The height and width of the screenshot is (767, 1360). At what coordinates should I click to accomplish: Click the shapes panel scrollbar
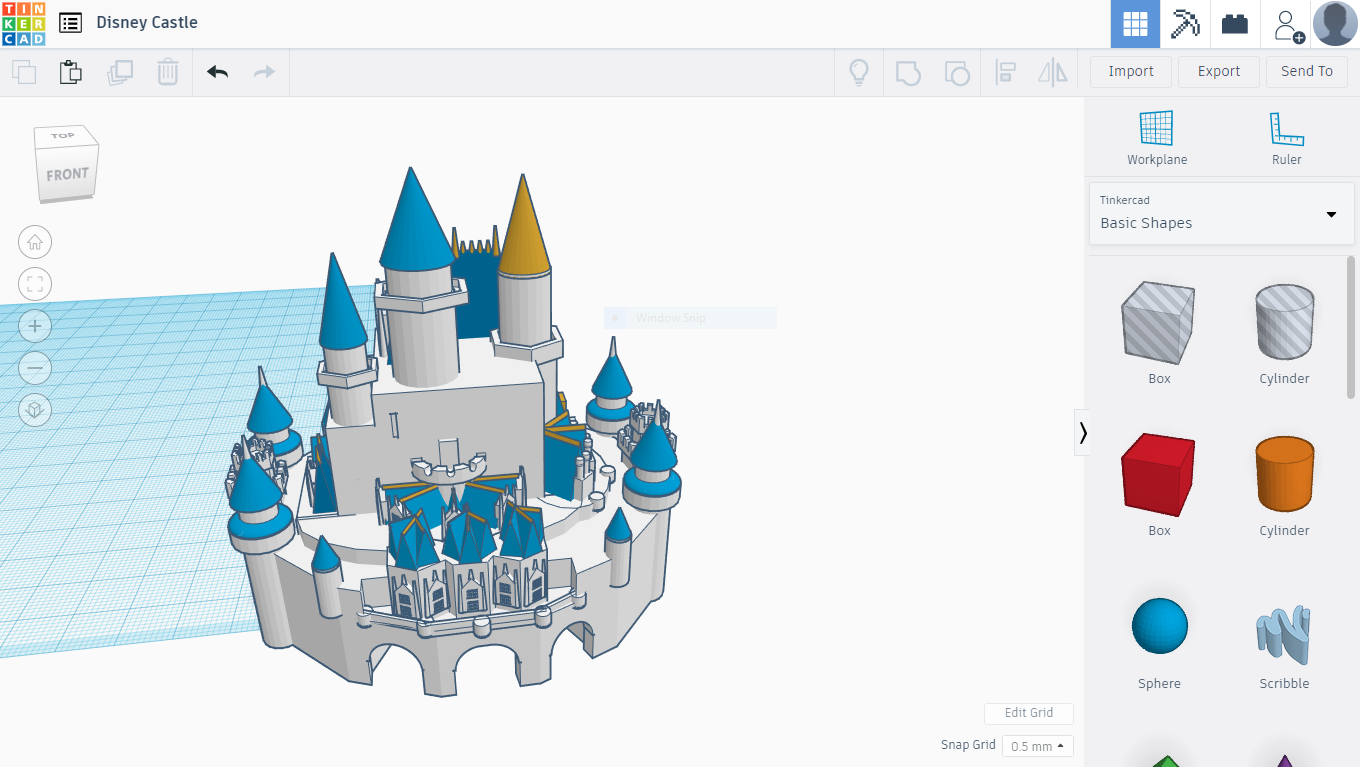tap(1351, 330)
